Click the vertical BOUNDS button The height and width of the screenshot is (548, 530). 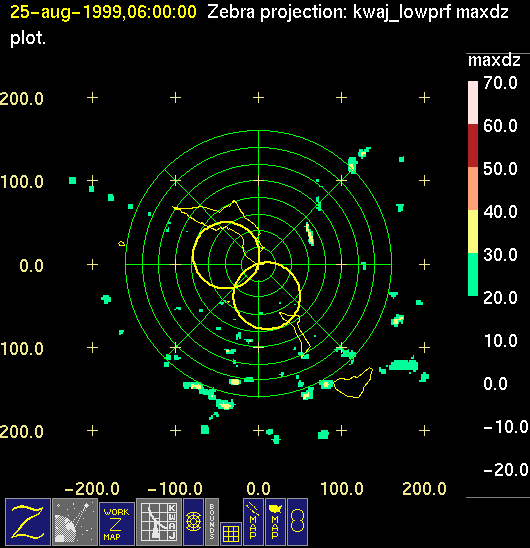[x=212, y=522]
